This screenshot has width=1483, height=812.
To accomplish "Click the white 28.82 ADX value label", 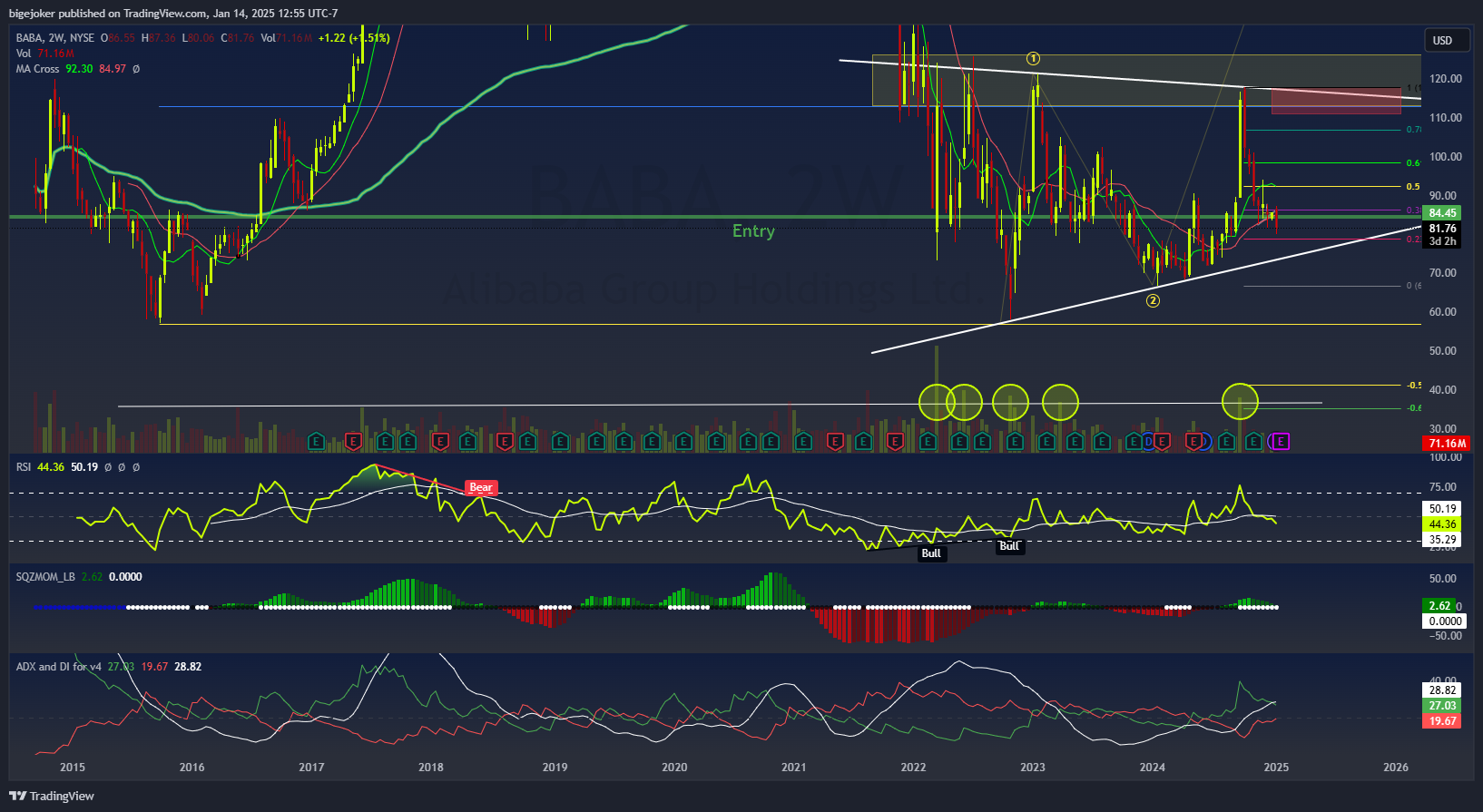I will (1442, 690).
